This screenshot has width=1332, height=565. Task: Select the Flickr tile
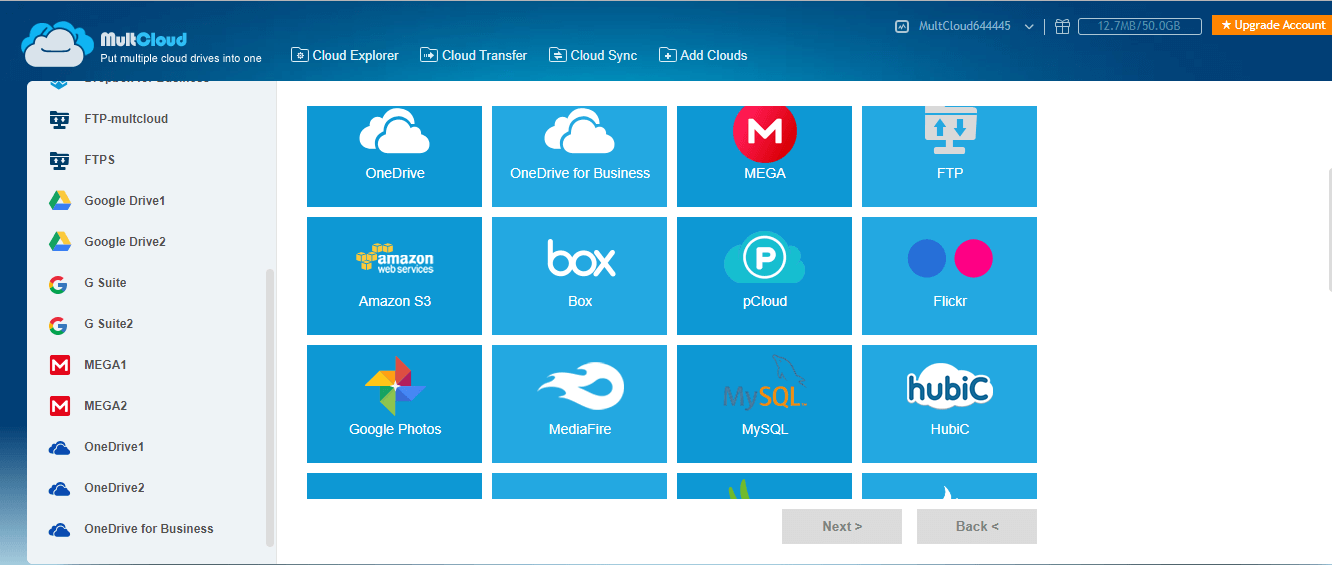949,275
